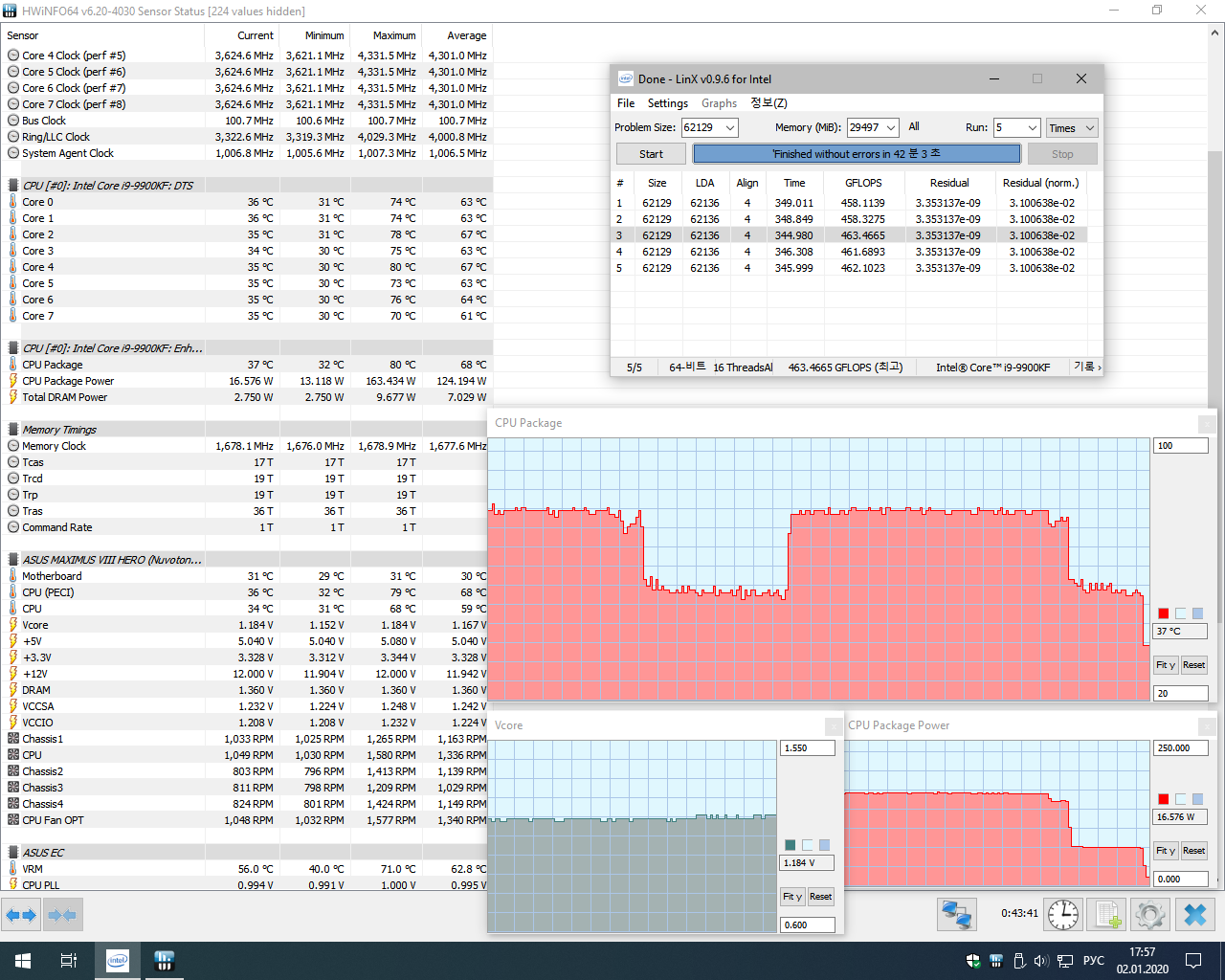Click Reset in the CPU Package Power graph
1225x980 pixels.
click(1193, 851)
